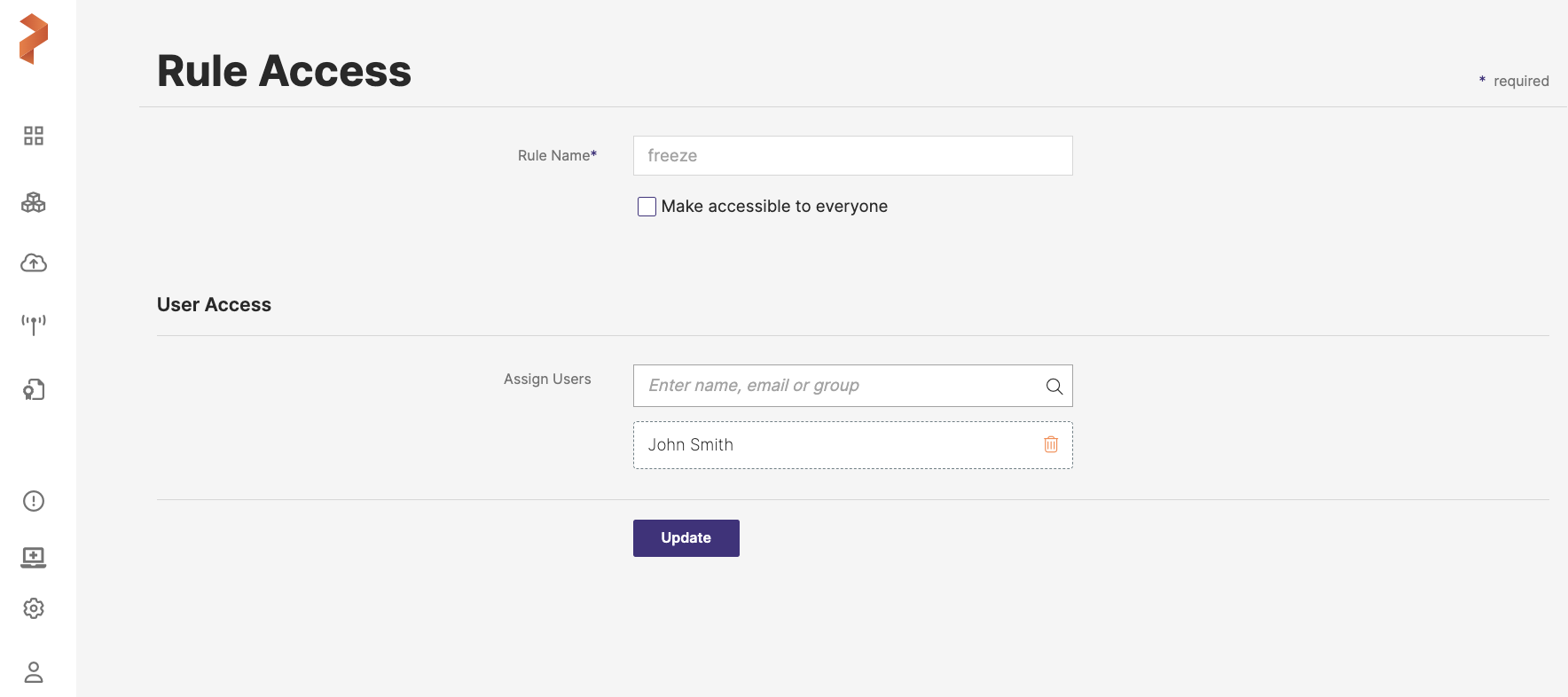The height and width of the screenshot is (697, 1568).
Task: Open the settings gear icon
Action: (34, 608)
